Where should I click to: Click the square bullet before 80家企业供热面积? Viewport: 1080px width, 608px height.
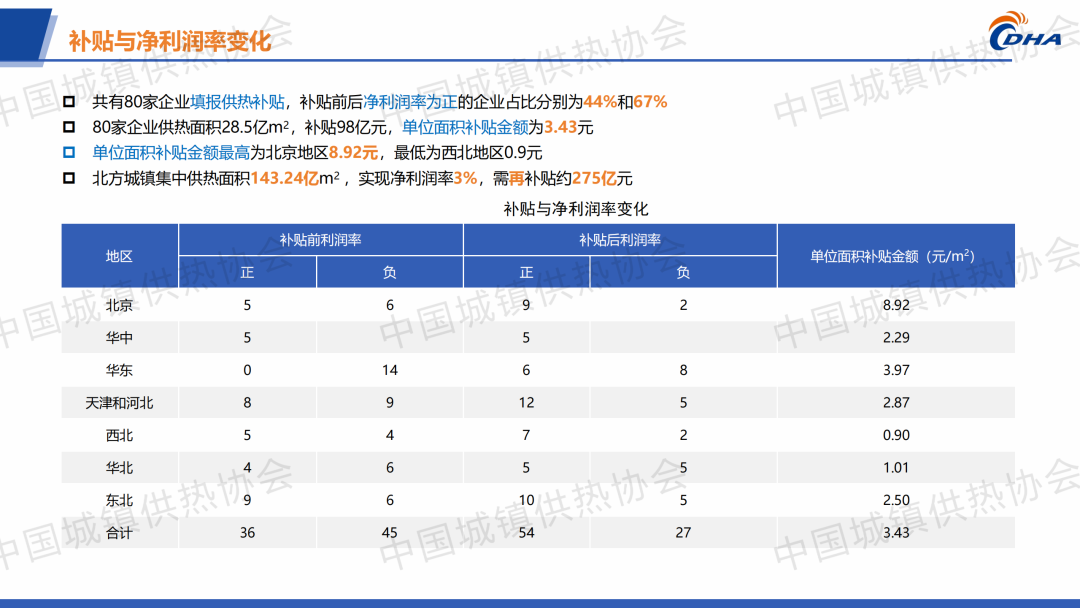pyautogui.click(x=69, y=128)
